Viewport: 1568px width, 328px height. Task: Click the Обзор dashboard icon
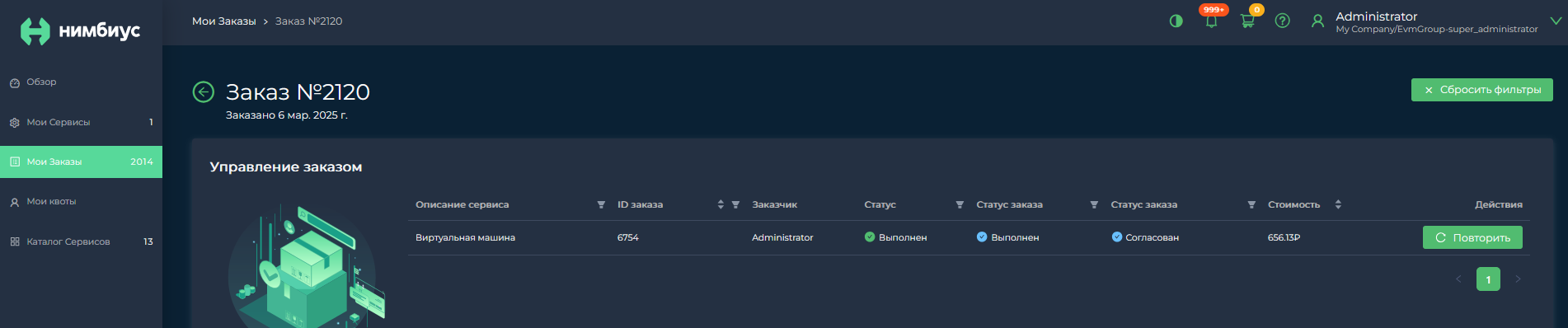[x=15, y=82]
